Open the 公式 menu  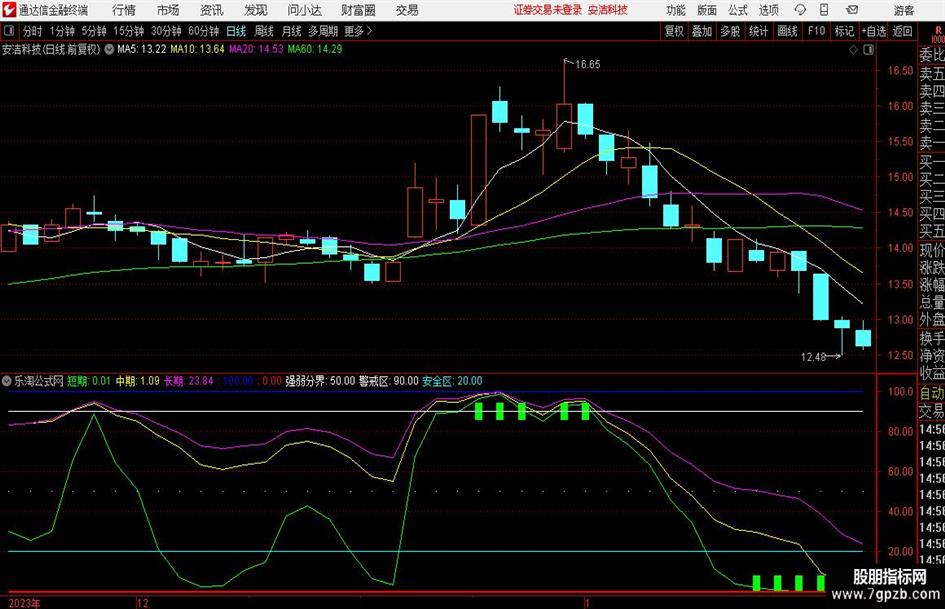click(x=738, y=10)
